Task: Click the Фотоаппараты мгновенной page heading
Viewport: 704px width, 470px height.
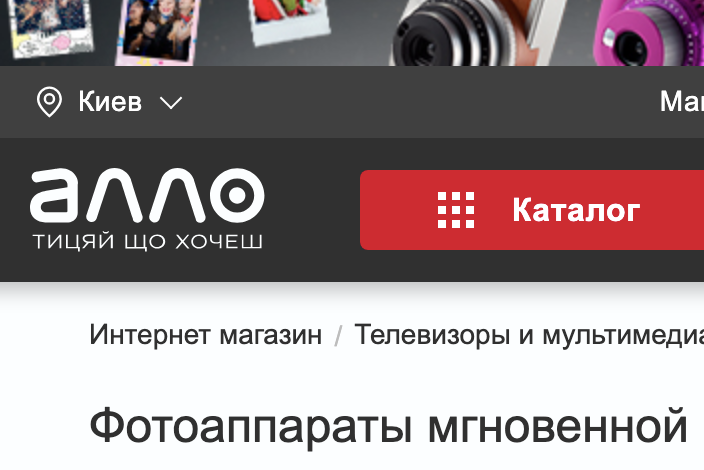Action: pyautogui.click(x=388, y=426)
